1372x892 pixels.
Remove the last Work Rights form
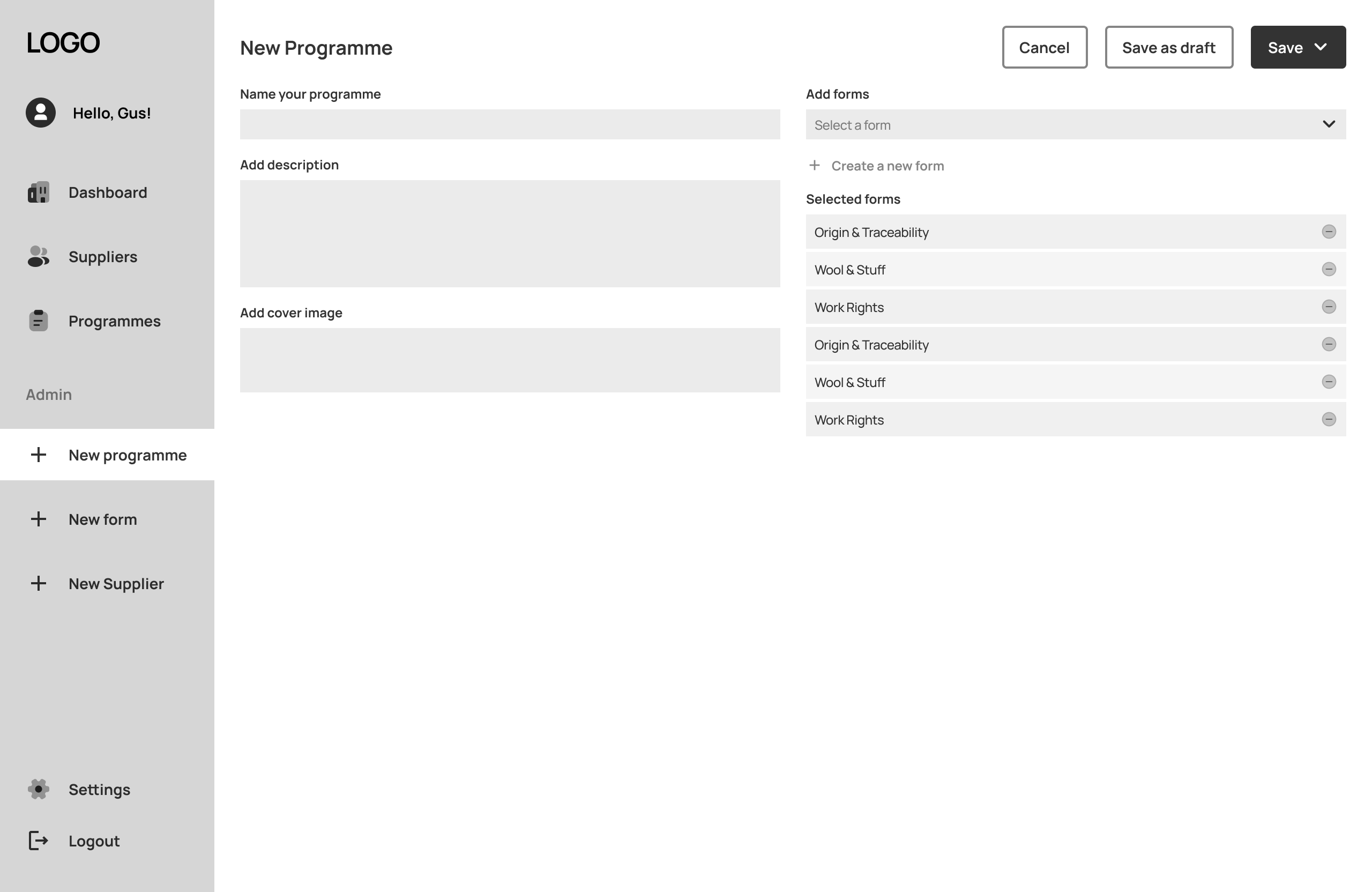pyautogui.click(x=1328, y=419)
